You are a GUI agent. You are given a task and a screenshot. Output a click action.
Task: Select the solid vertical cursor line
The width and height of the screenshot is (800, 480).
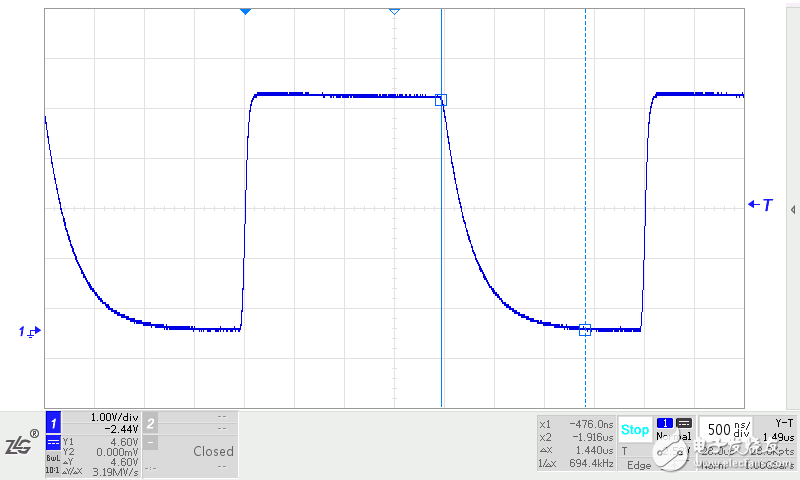click(442, 250)
